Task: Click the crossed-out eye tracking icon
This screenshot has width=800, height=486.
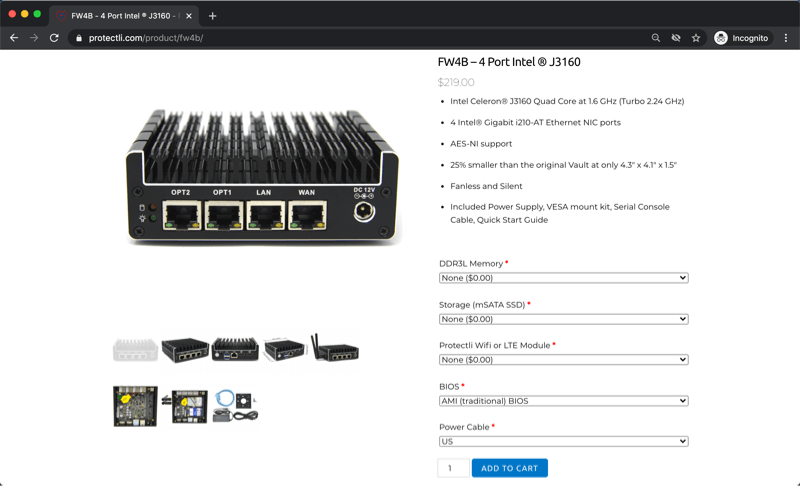Action: tap(676, 38)
